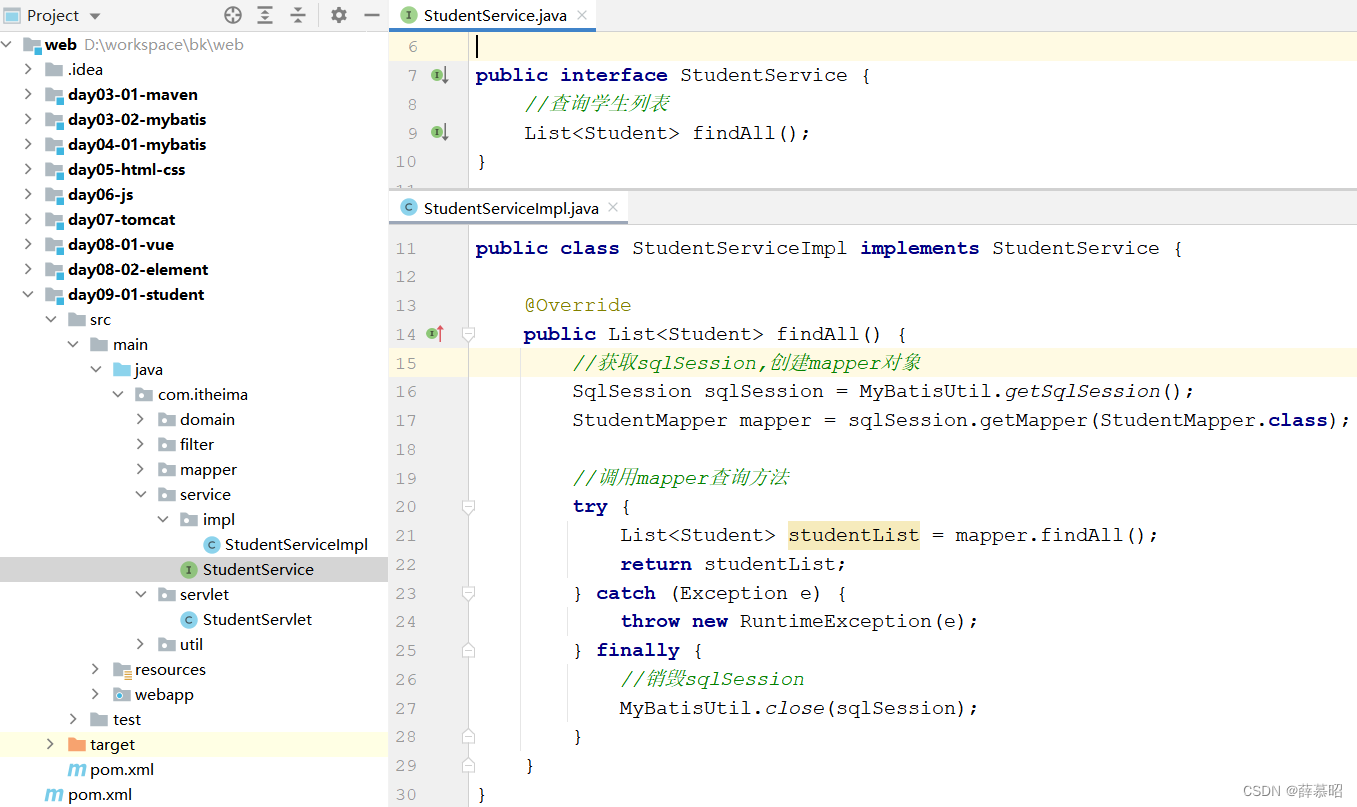Viewport: 1357px width, 807px height.
Task: Click the implemented-by gutter icon on line 9
Action: click(439, 132)
